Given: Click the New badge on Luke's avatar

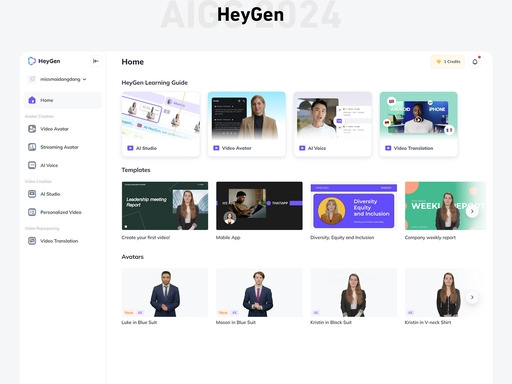Looking at the screenshot, I should tap(129, 313).
